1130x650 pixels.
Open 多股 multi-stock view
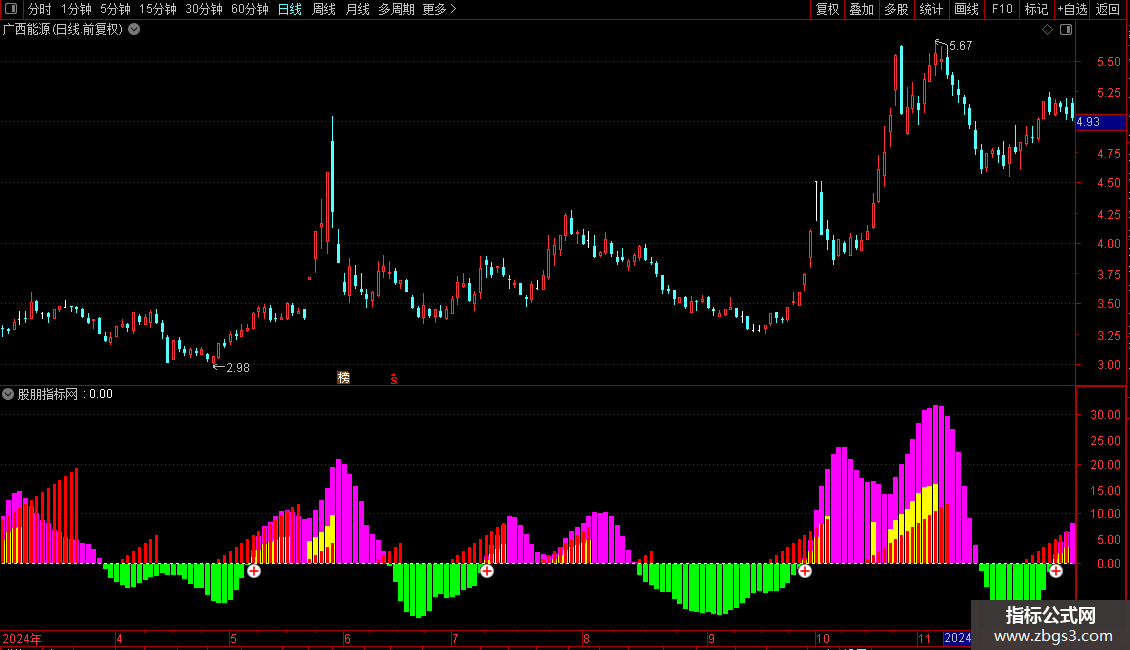[896, 9]
